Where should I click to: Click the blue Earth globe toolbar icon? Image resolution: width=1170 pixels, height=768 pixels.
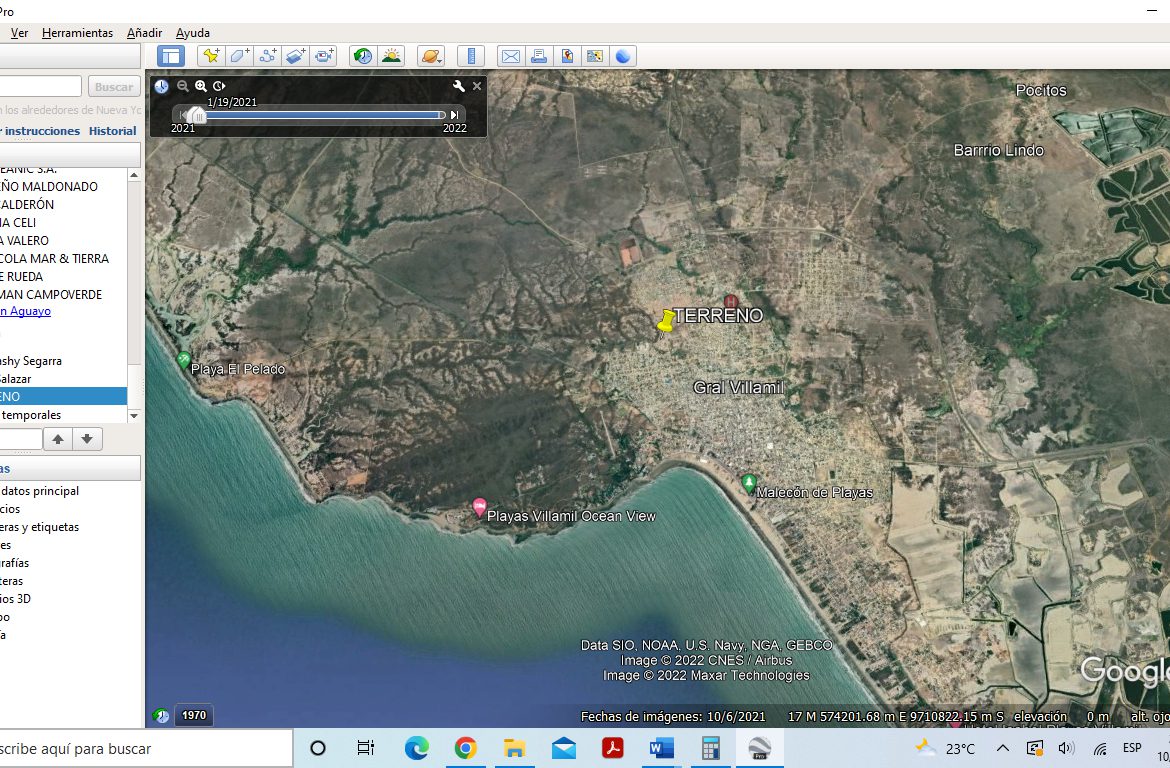click(623, 56)
